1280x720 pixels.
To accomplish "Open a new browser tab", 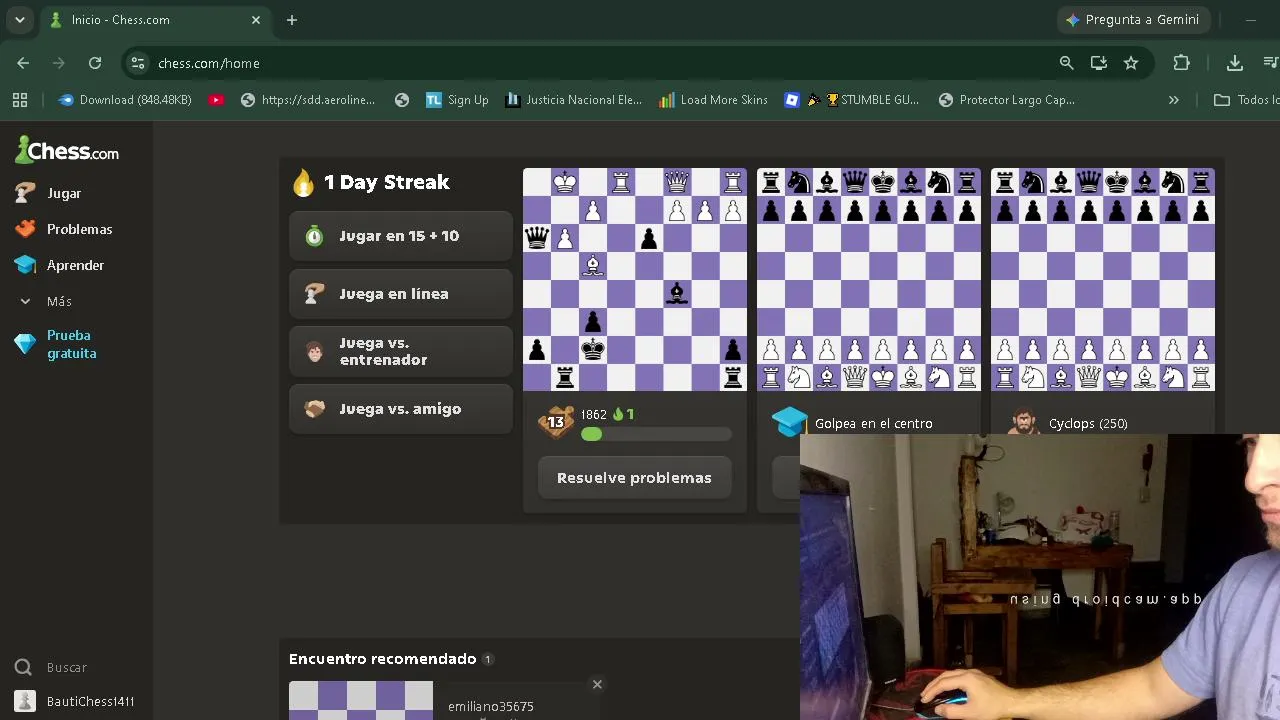I will point(292,20).
